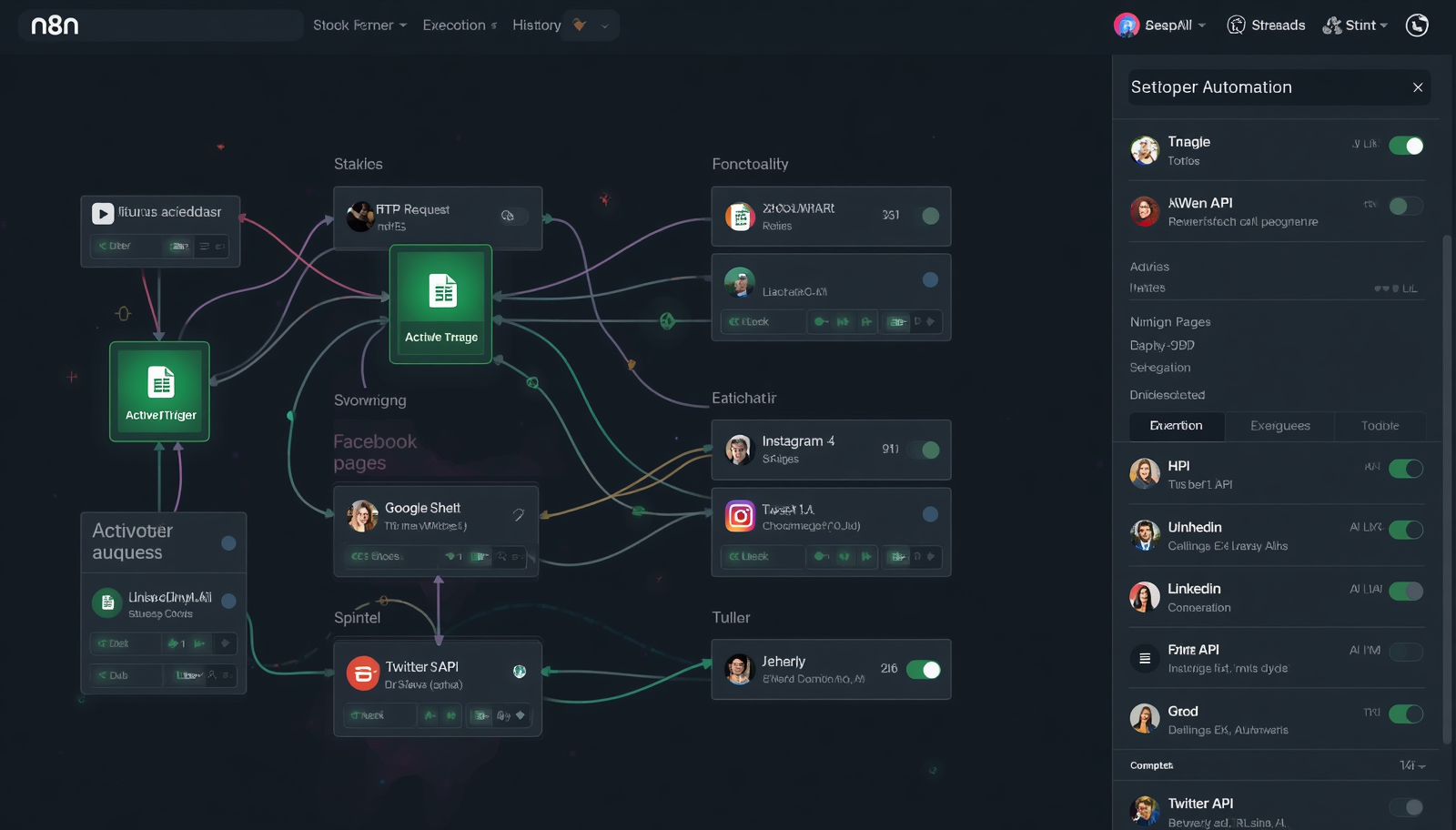This screenshot has height=830, width=1456.
Task: Click the Instagram logo on the canvas node
Action: (x=740, y=517)
